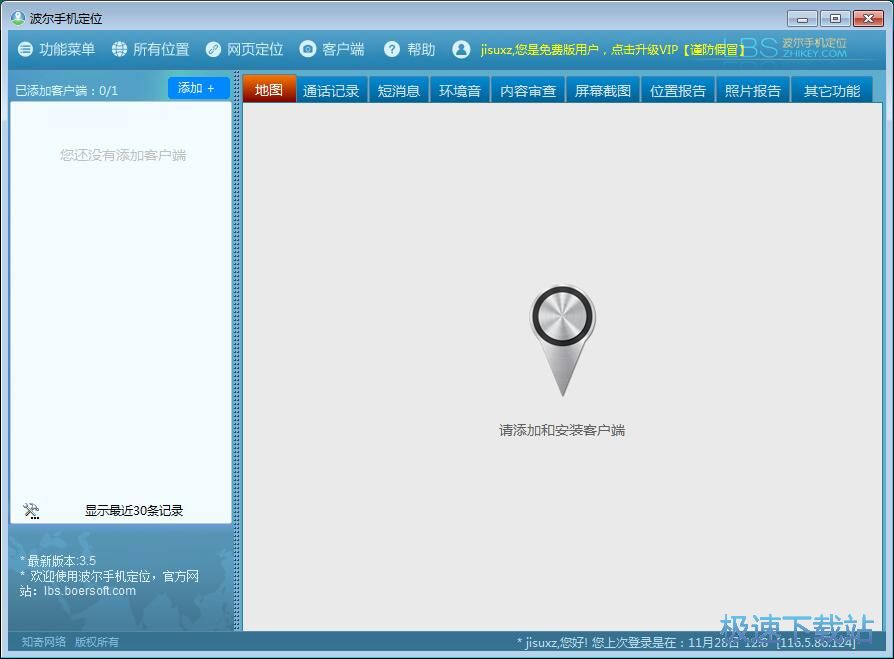Click 显示最近30条记录 label
This screenshot has width=894, height=659.
click(134, 511)
